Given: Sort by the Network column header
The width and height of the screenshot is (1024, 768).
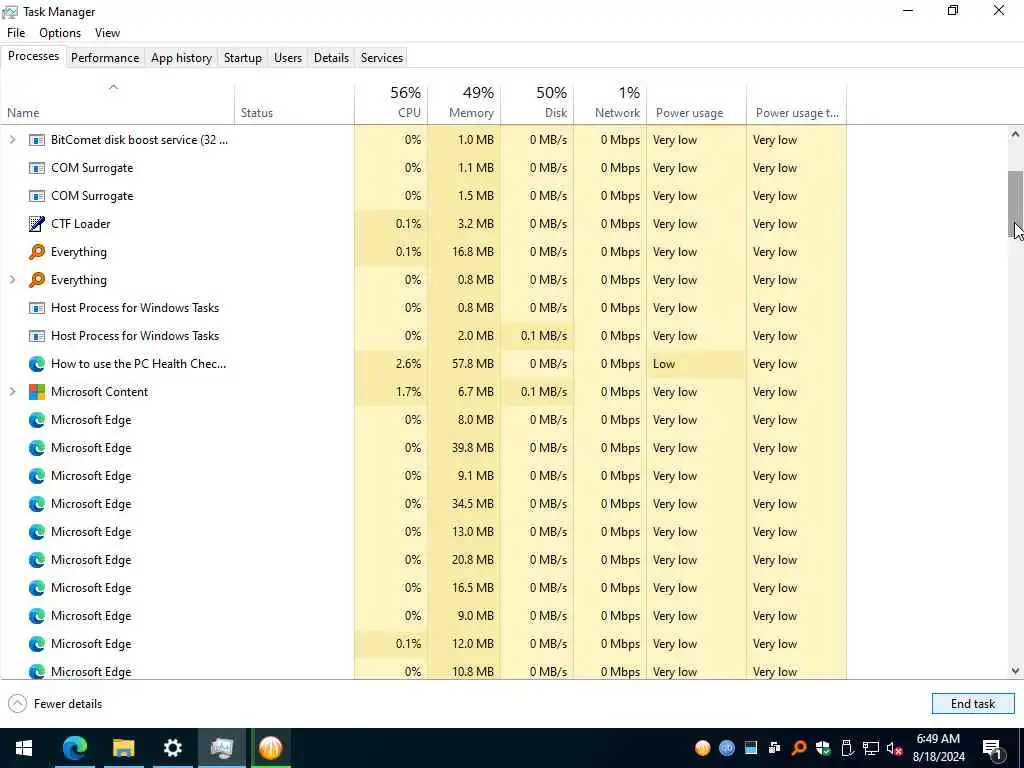Looking at the screenshot, I should coord(611,103).
